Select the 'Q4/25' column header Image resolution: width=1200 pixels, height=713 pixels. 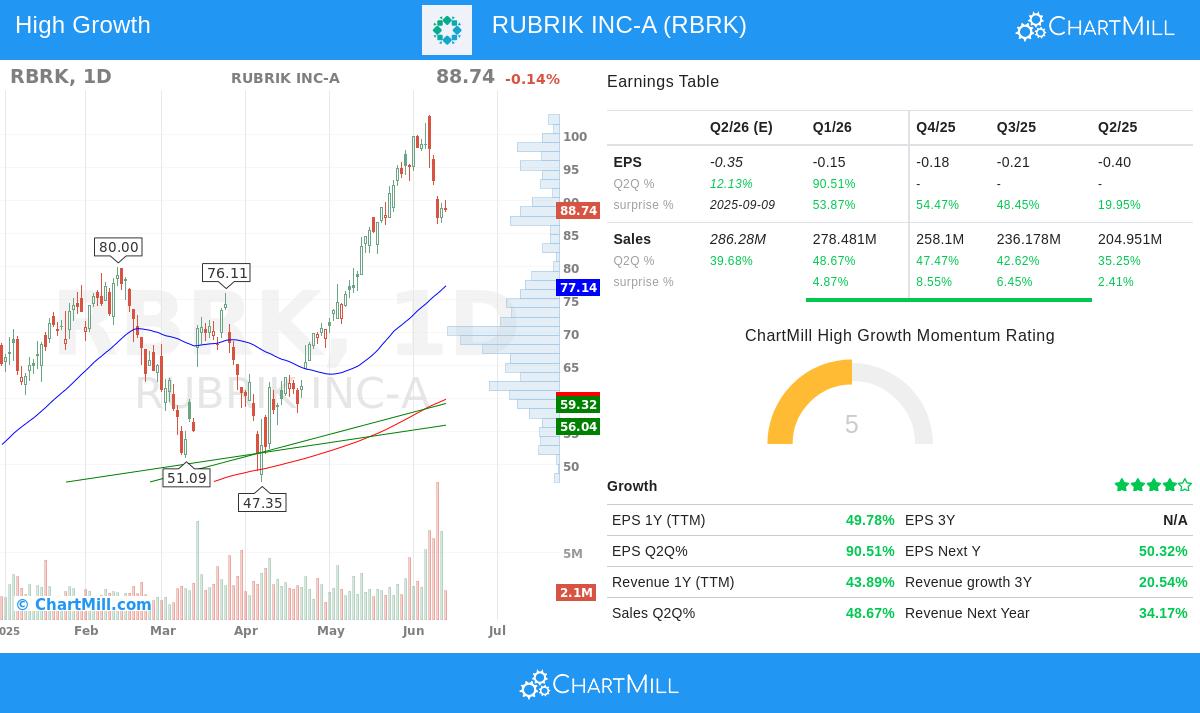936,127
